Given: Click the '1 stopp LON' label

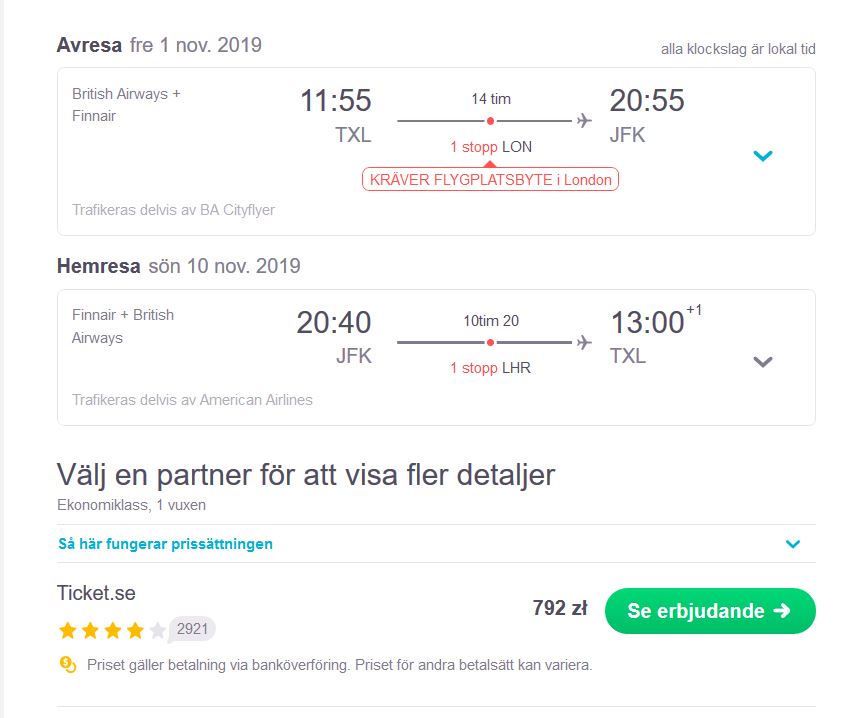Looking at the screenshot, I should (x=491, y=147).
